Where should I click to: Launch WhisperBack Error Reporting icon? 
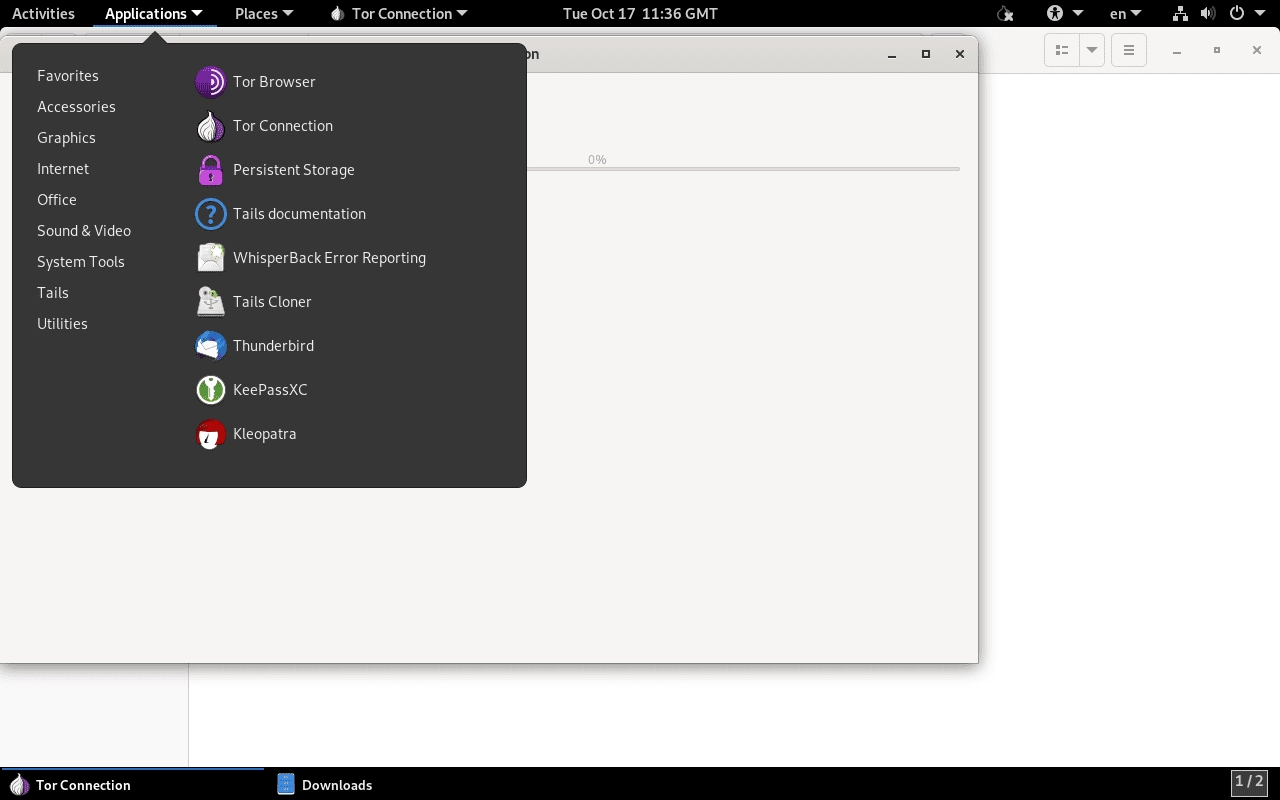pos(210,258)
